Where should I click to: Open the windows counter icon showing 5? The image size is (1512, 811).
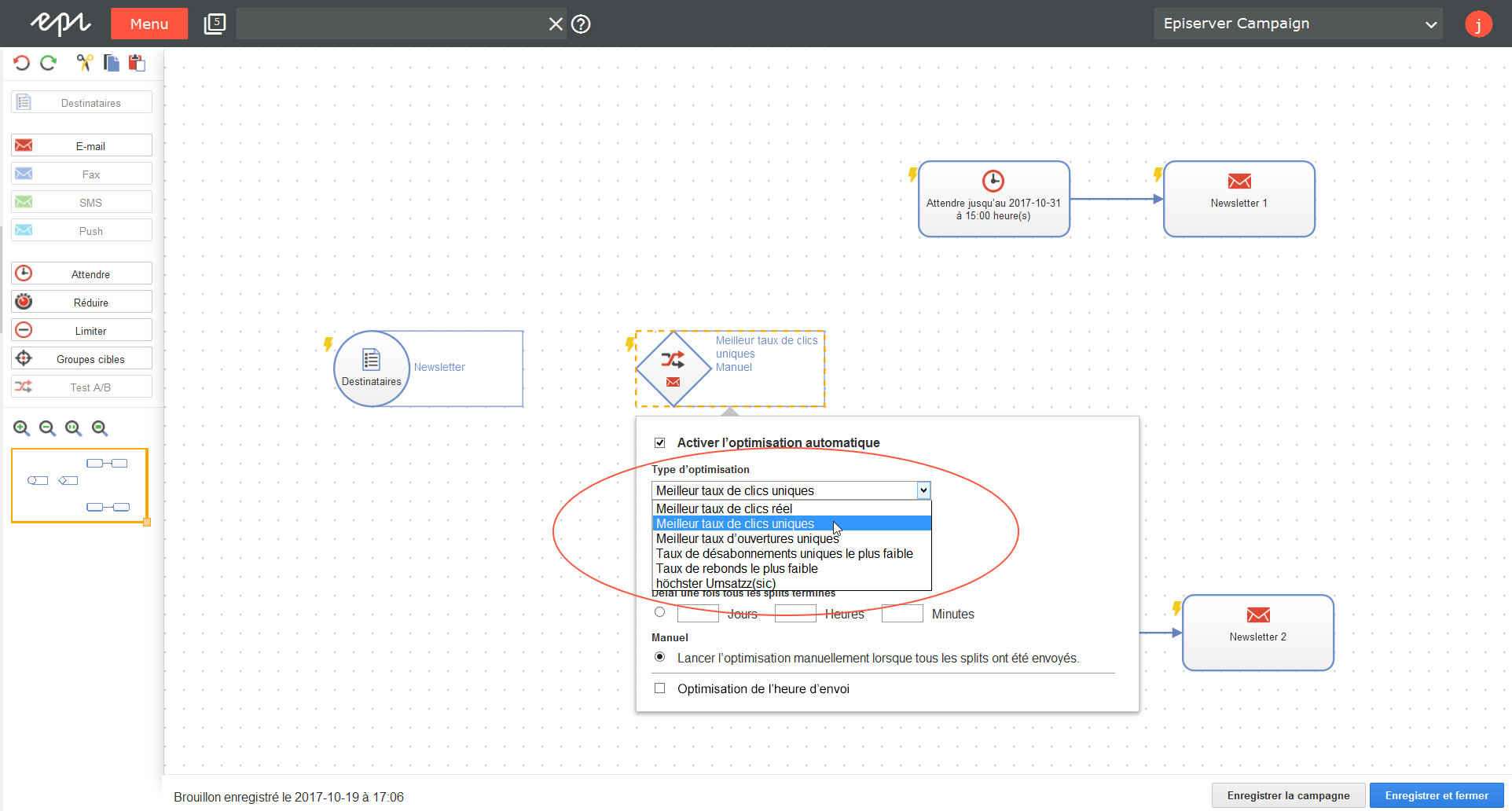click(215, 24)
